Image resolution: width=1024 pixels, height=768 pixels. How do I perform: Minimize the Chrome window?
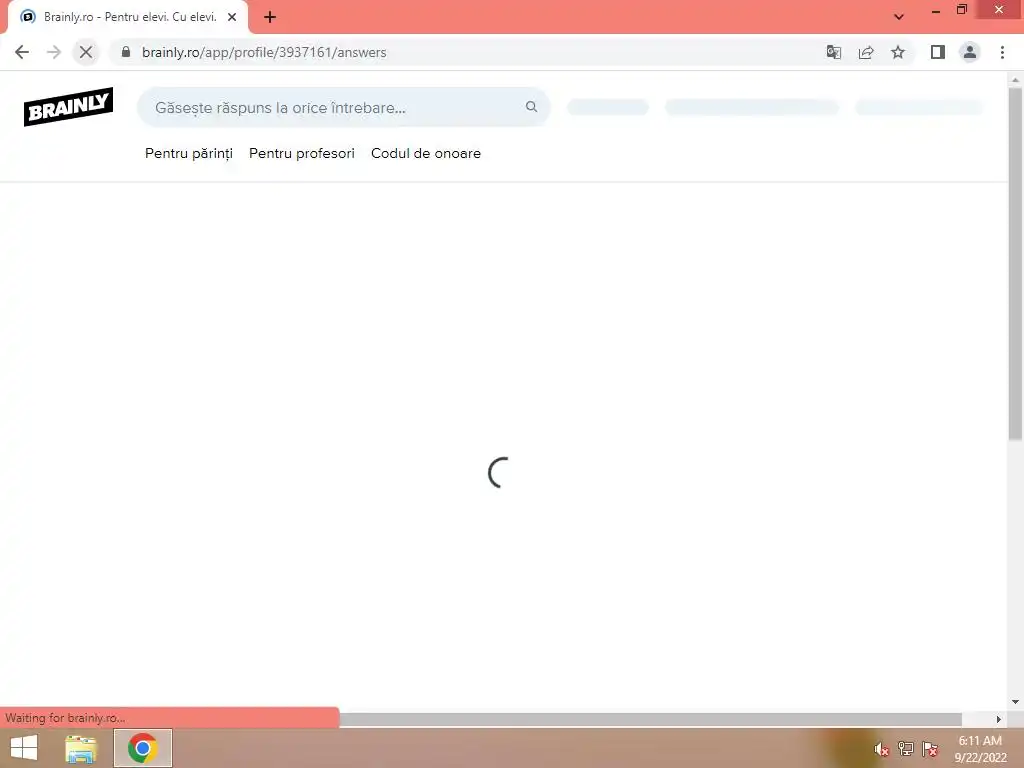936,10
